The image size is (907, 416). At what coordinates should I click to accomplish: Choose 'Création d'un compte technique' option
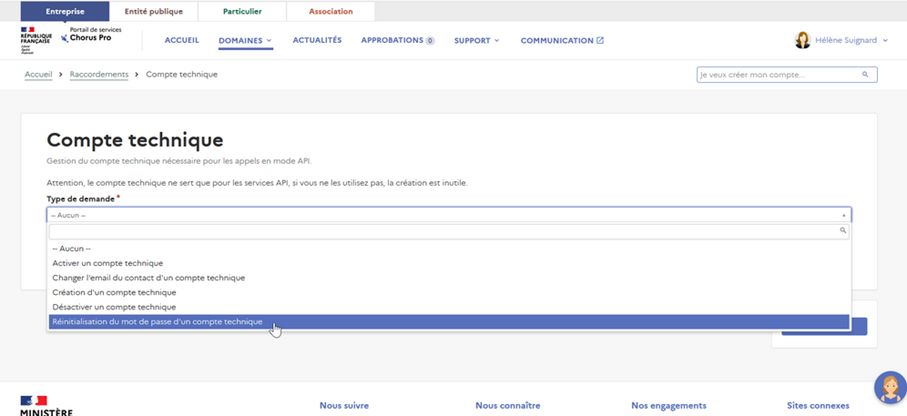tap(449, 292)
